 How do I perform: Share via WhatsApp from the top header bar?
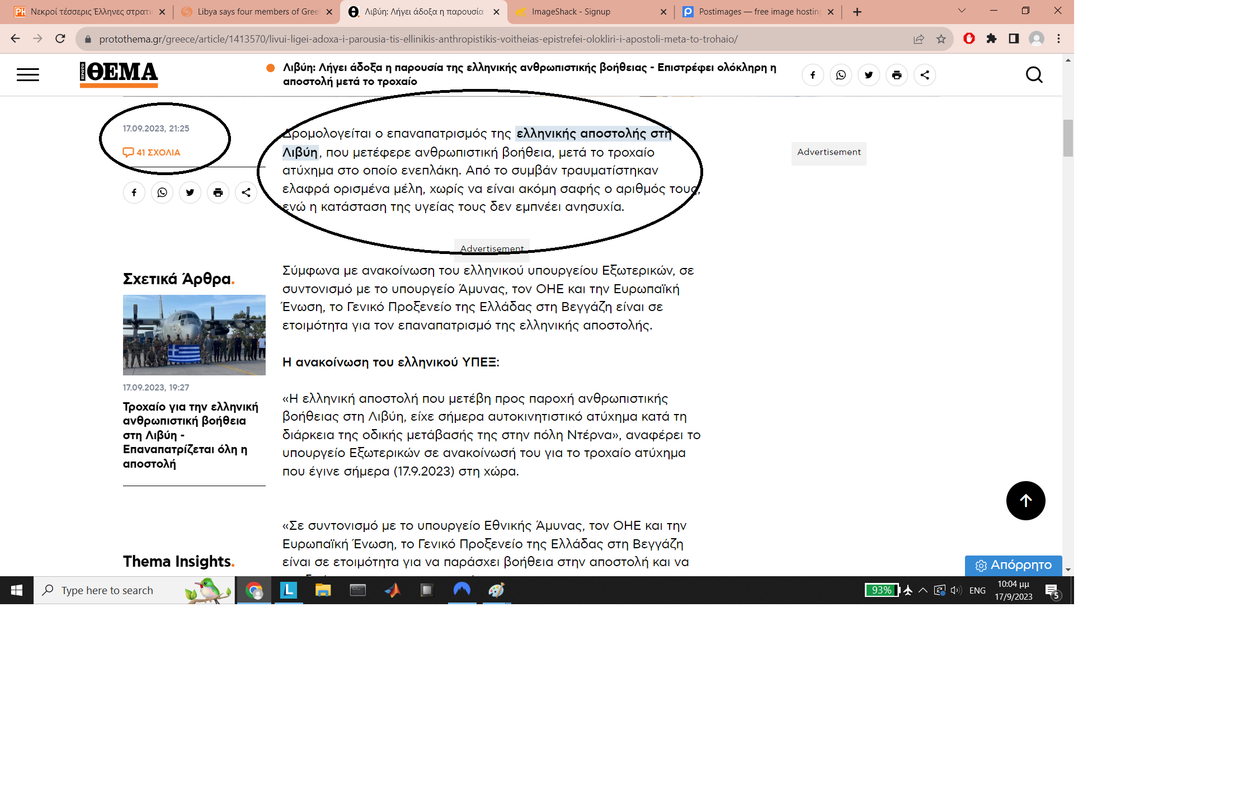coord(841,75)
